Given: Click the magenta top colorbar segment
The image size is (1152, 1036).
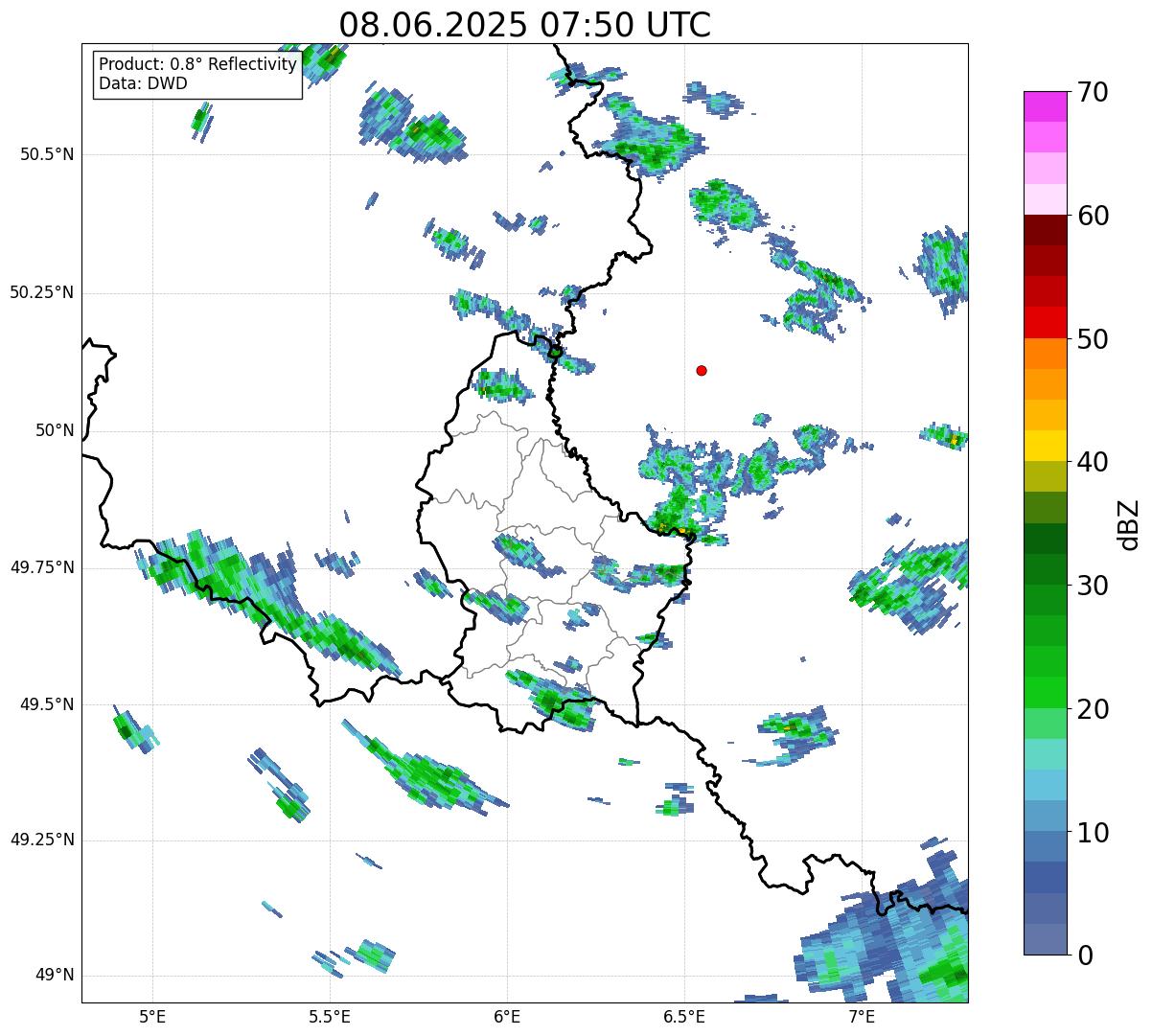Looking at the screenshot, I should (1046, 106).
